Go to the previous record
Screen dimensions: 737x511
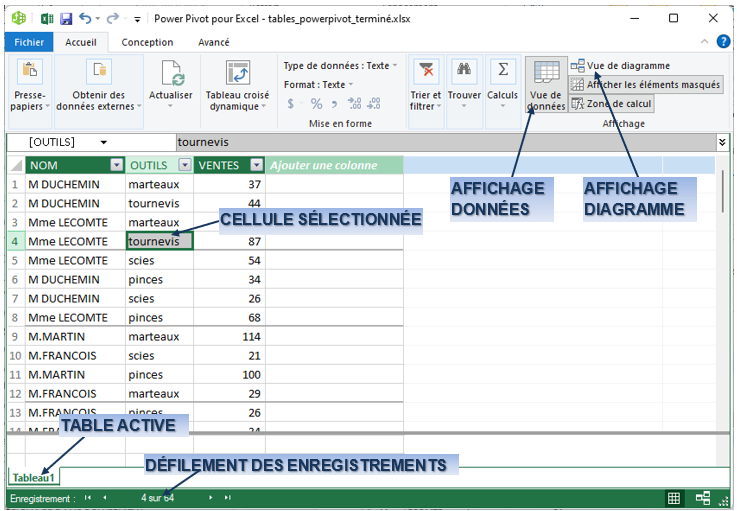point(105,497)
